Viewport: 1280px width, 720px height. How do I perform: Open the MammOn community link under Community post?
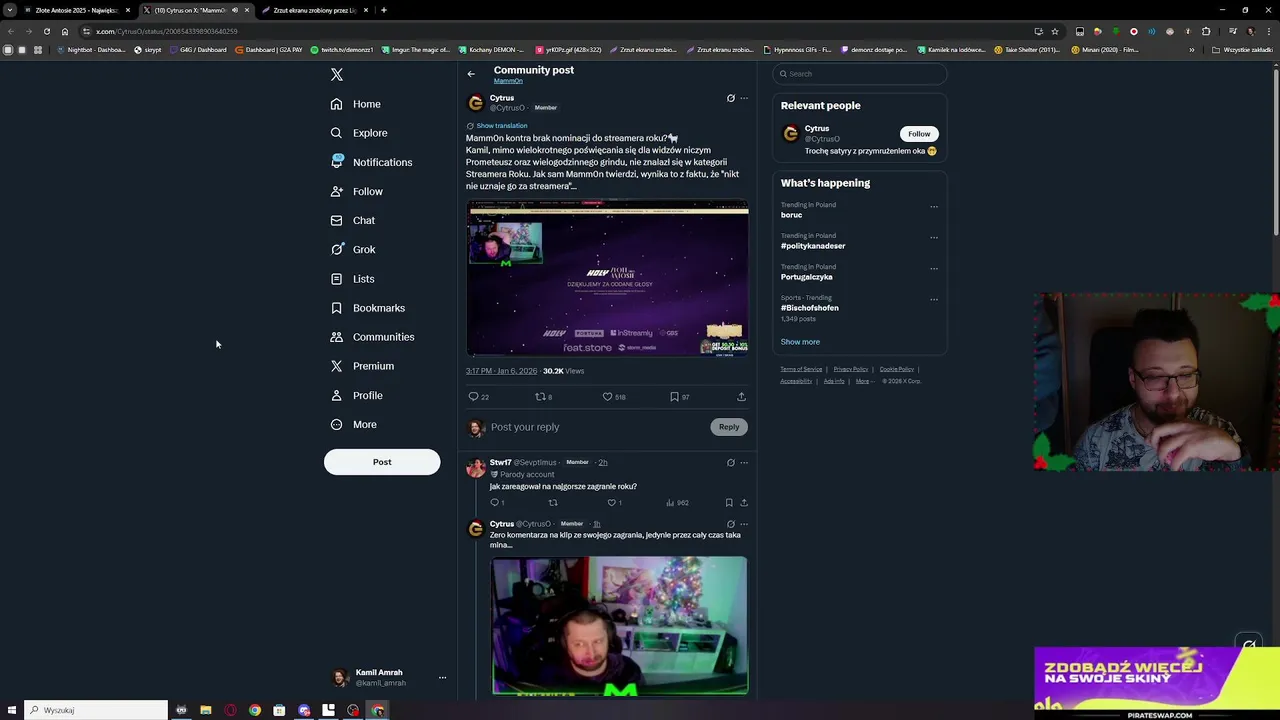(x=508, y=81)
